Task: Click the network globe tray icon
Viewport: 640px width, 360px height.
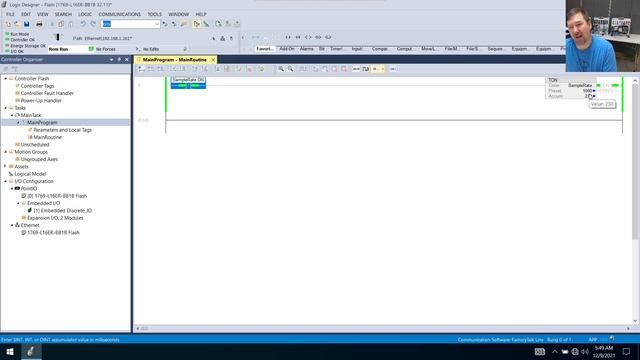Action: (575, 351)
